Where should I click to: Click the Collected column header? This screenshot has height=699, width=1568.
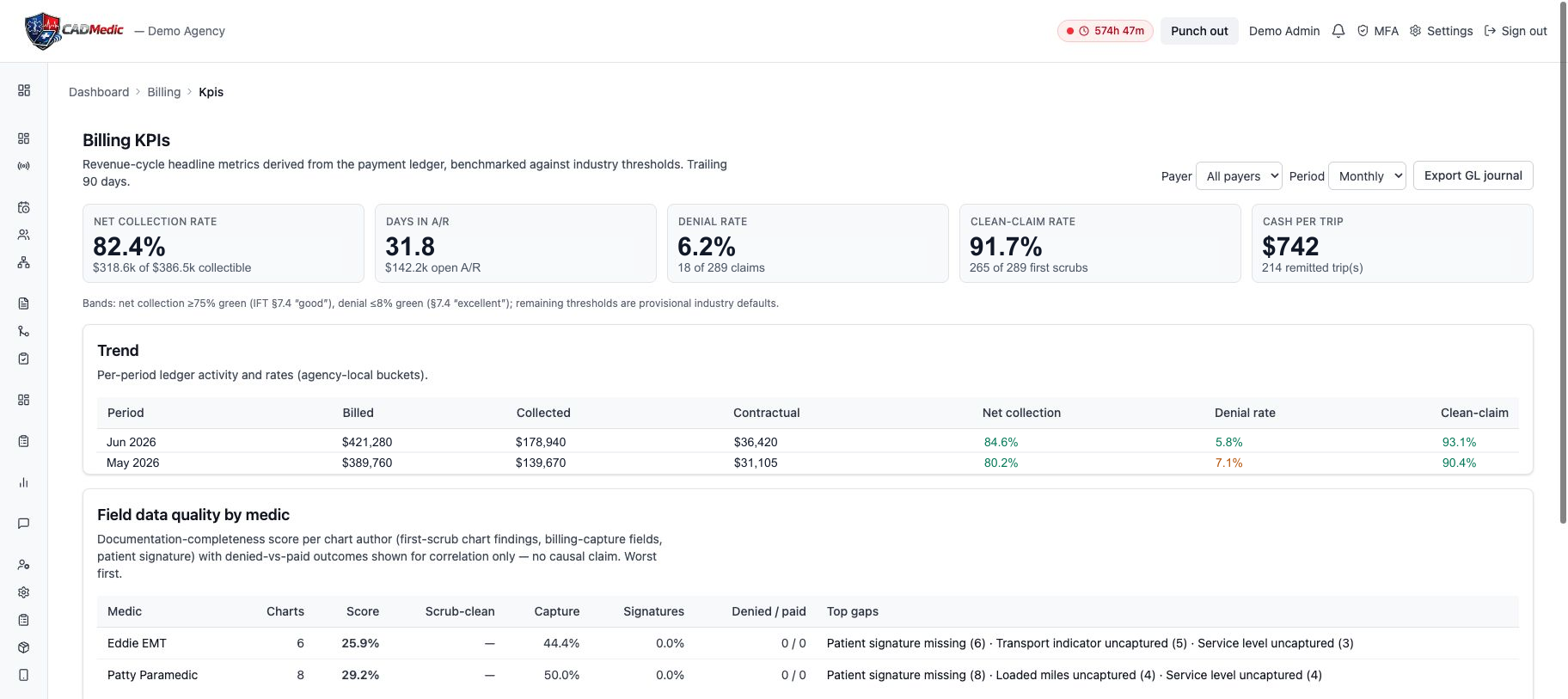[543, 413]
